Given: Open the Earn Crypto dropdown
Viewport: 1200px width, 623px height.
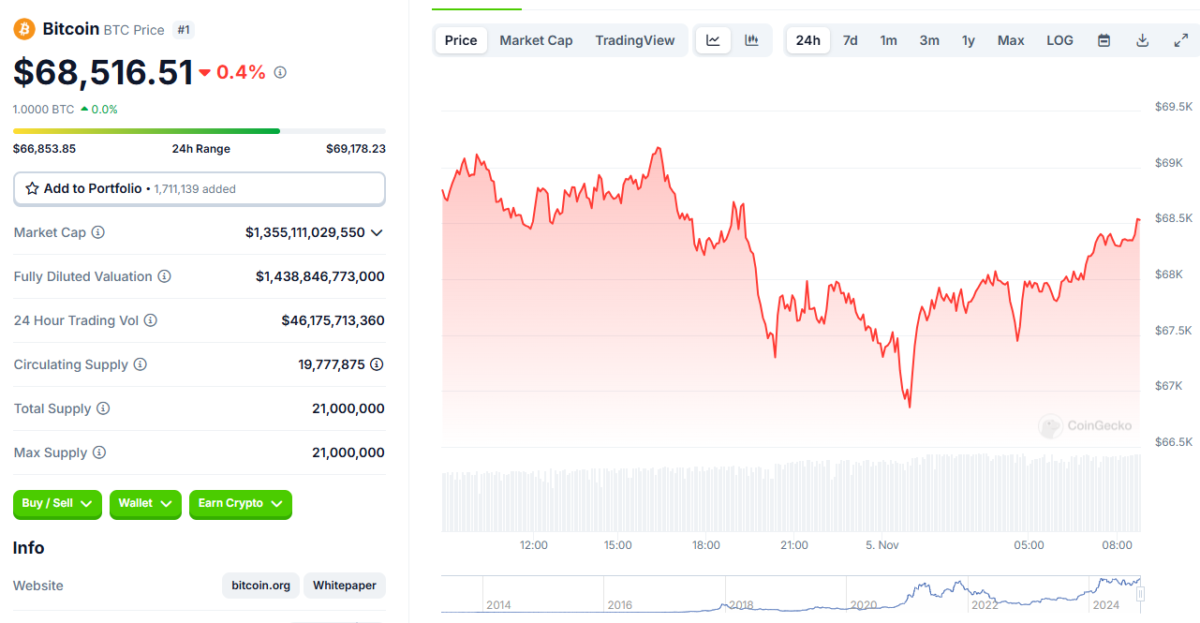Looking at the screenshot, I should coord(240,503).
